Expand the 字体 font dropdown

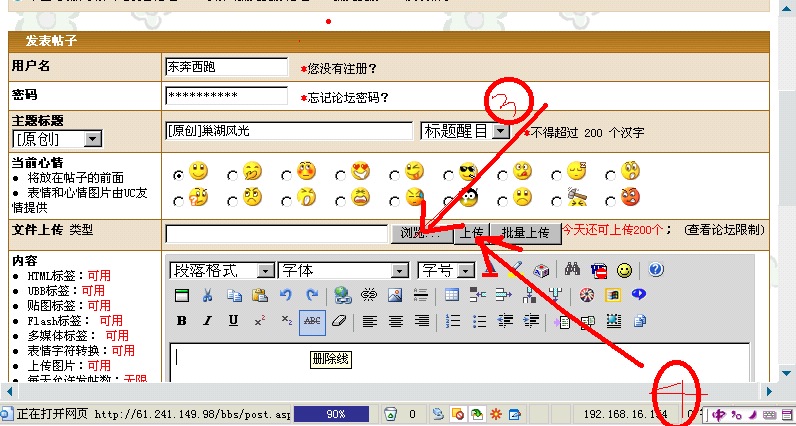coord(400,270)
